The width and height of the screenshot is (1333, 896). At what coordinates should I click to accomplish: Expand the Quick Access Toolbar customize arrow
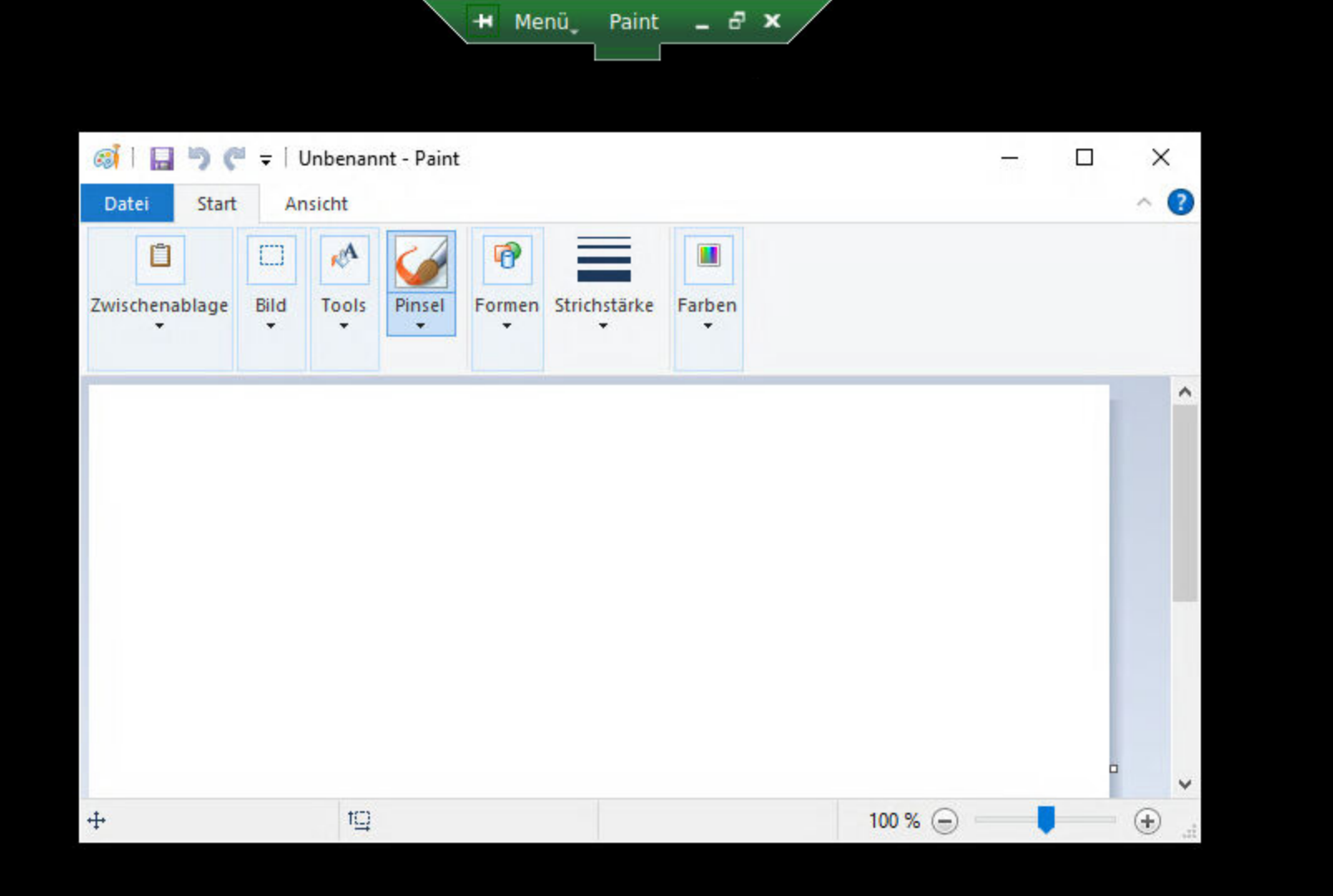[x=266, y=160]
